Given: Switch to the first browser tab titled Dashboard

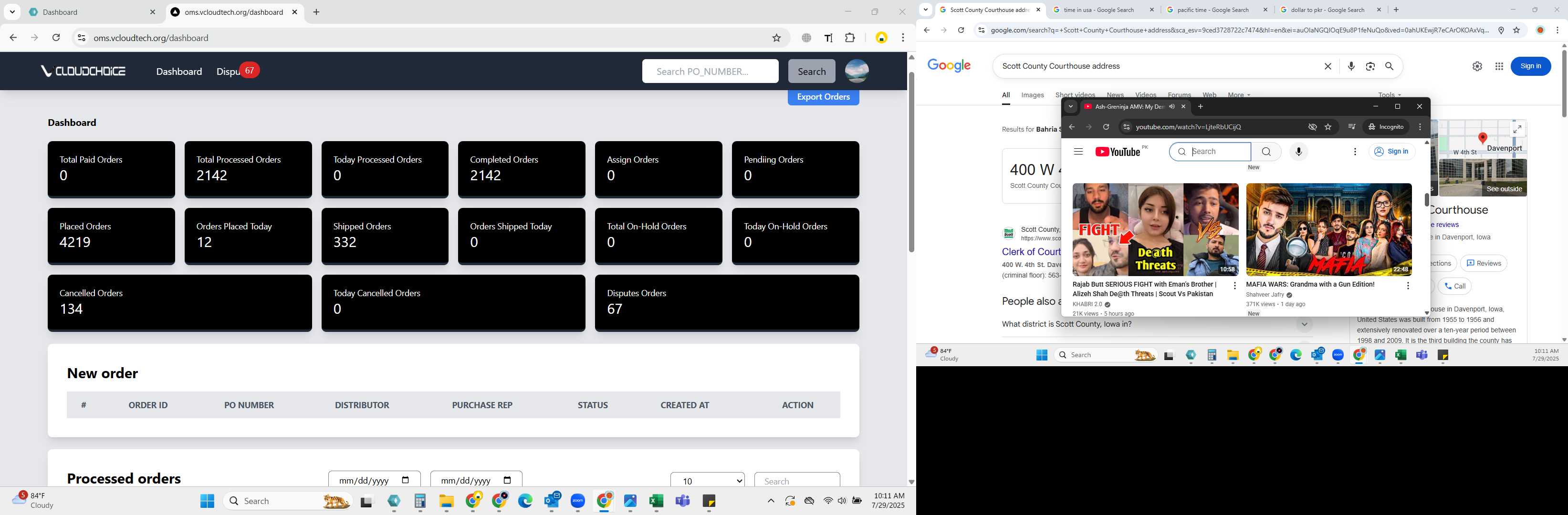Looking at the screenshot, I should pyautogui.click(x=93, y=12).
